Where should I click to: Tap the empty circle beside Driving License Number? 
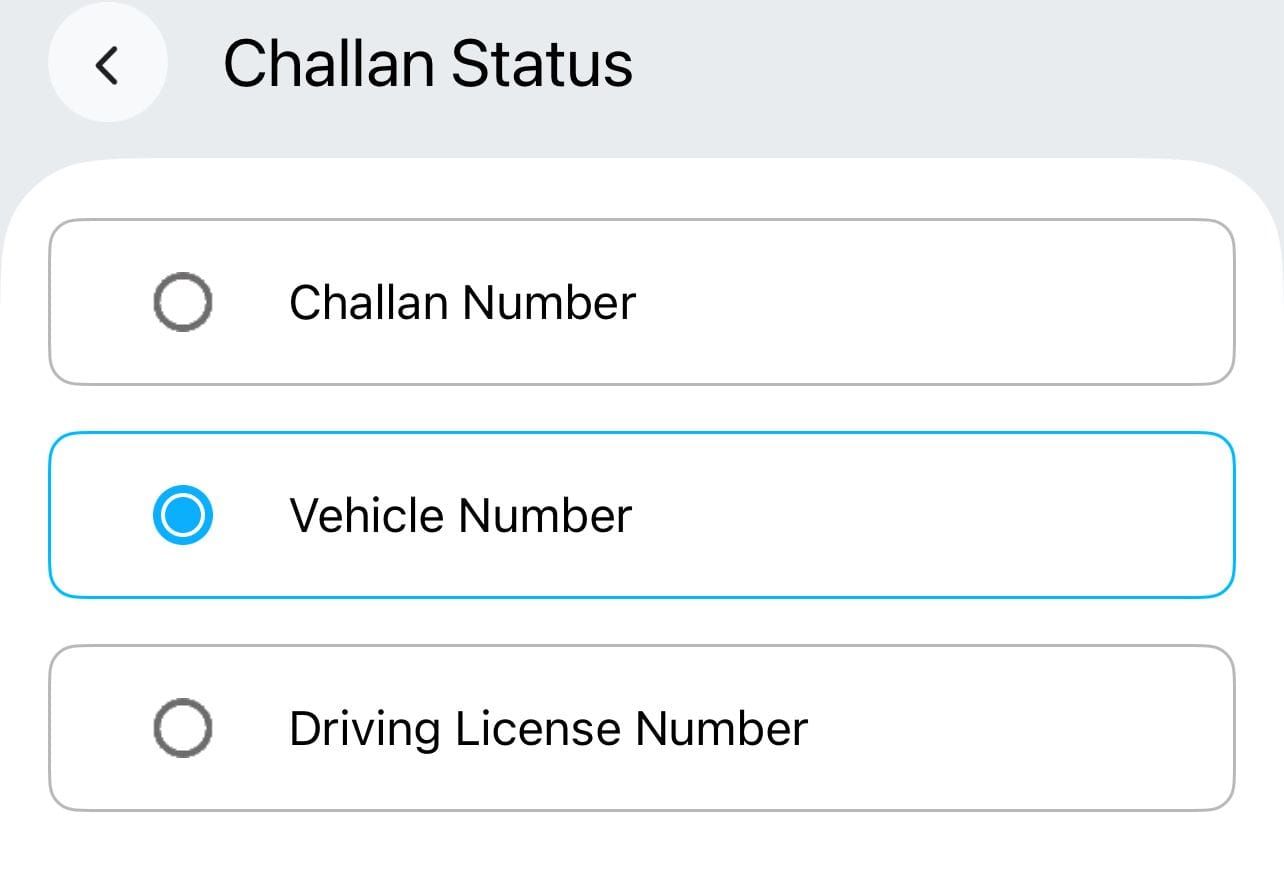[181, 728]
